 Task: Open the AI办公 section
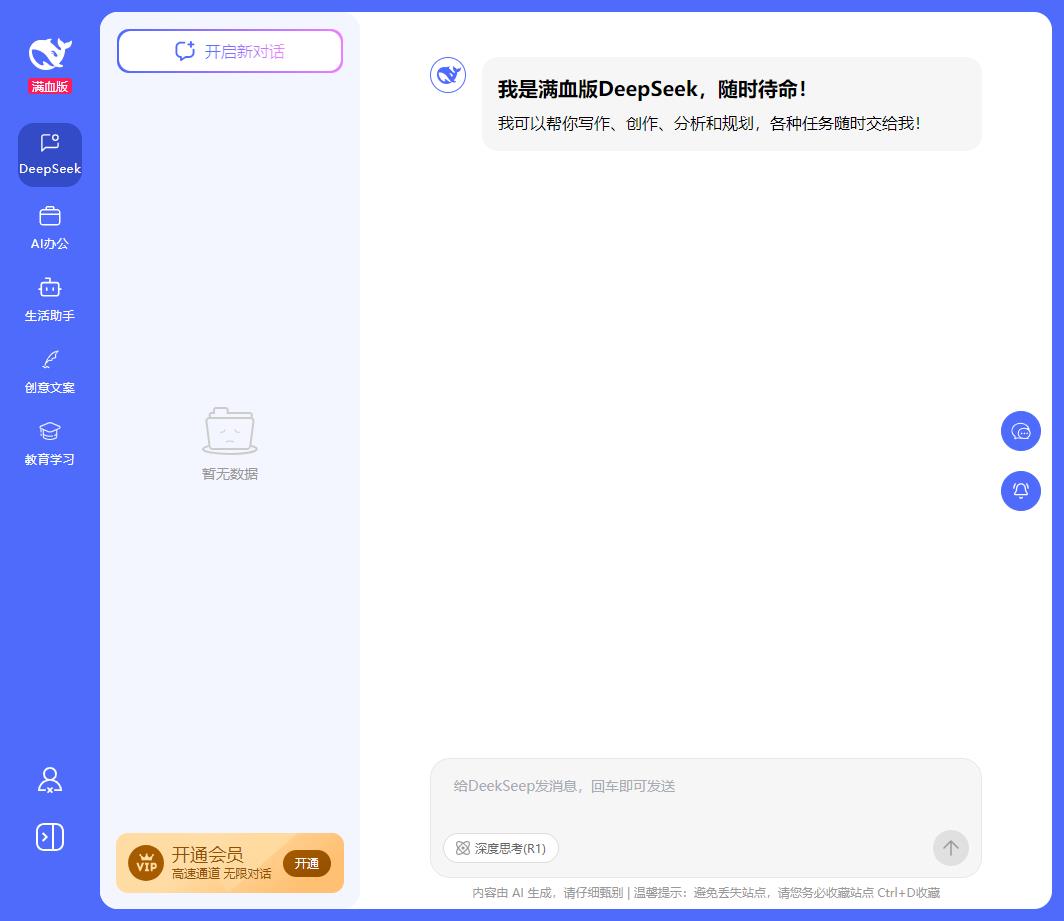click(x=50, y=228)
